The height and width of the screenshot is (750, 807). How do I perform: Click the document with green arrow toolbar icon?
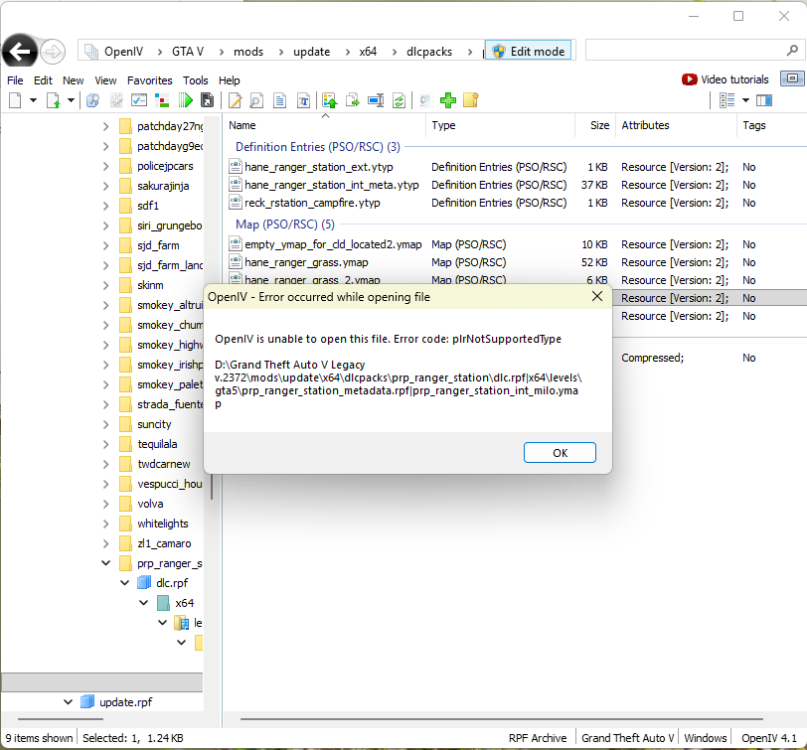click(x=53, y=100)
